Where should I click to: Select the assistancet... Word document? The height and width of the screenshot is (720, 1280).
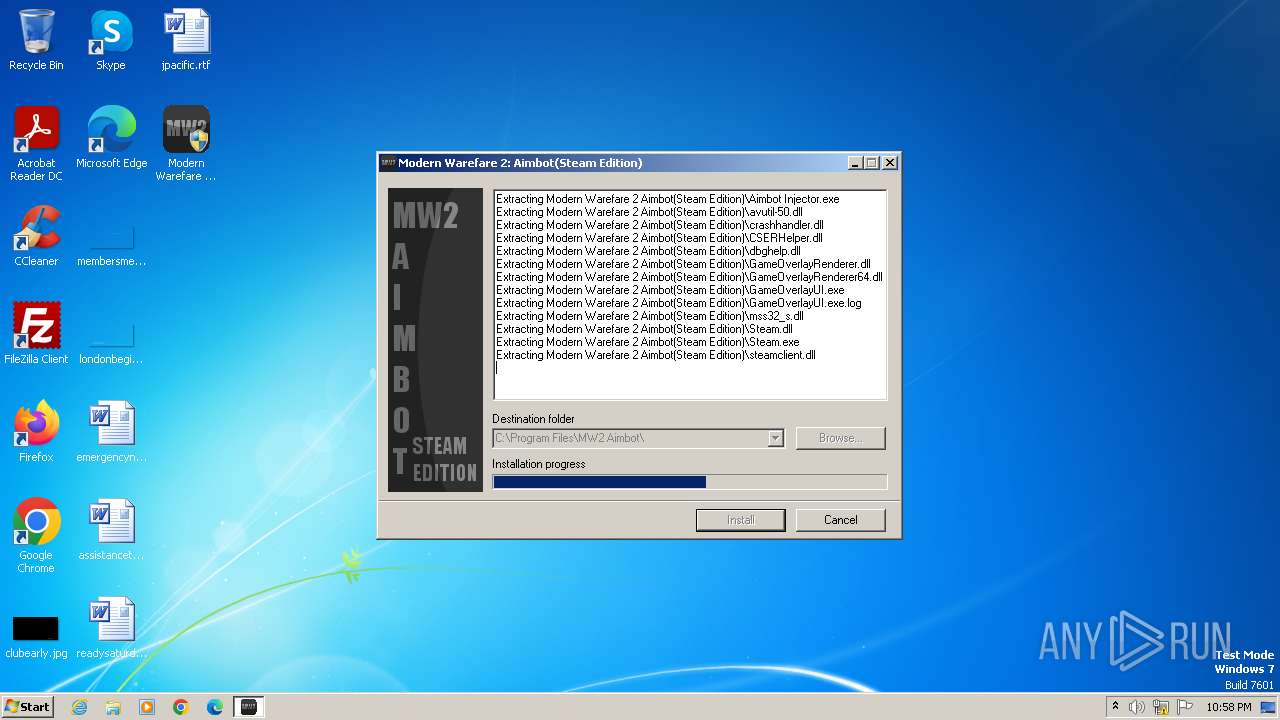tap(111, 529)
